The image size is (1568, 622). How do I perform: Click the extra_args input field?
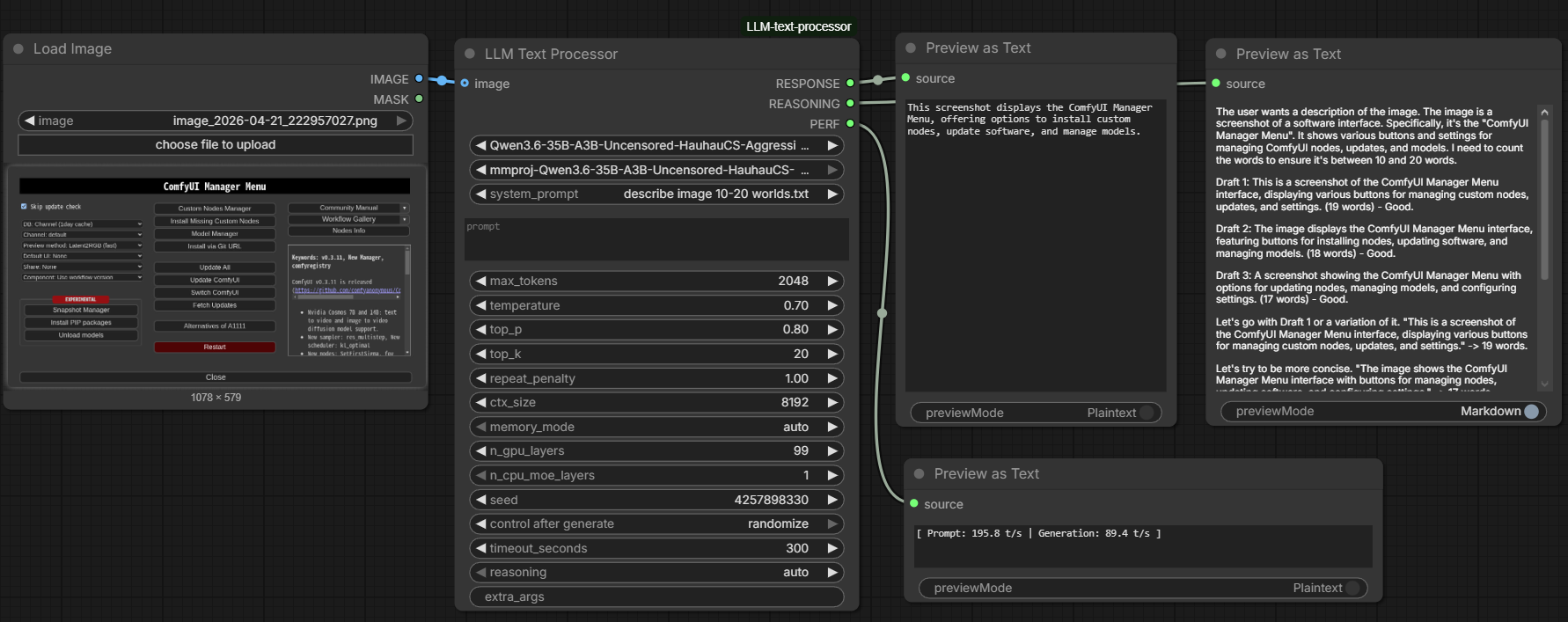pyautogui.click(x=656, y=597)
